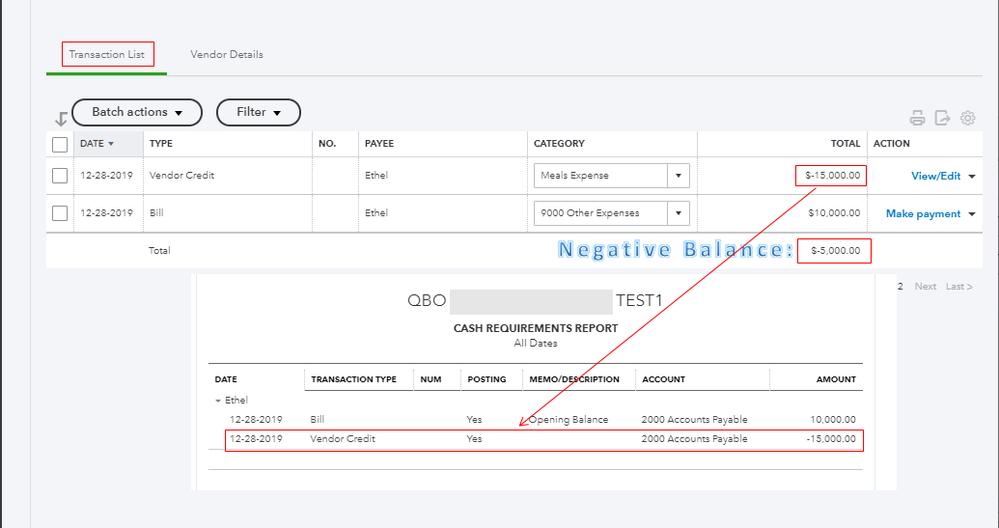Click the $-15,000.00 vendor credit total
This screenshot has height=528, width=999.
click(x=832, y=176)
